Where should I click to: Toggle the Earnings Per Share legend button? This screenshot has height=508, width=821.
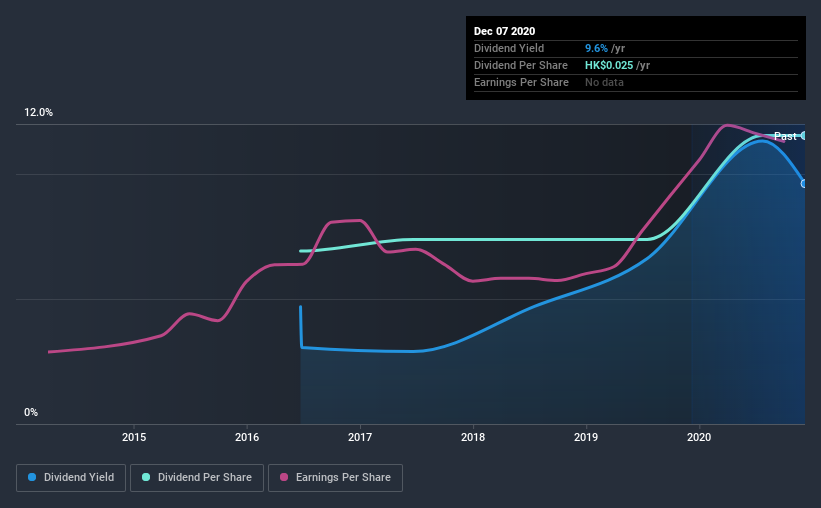335,478
